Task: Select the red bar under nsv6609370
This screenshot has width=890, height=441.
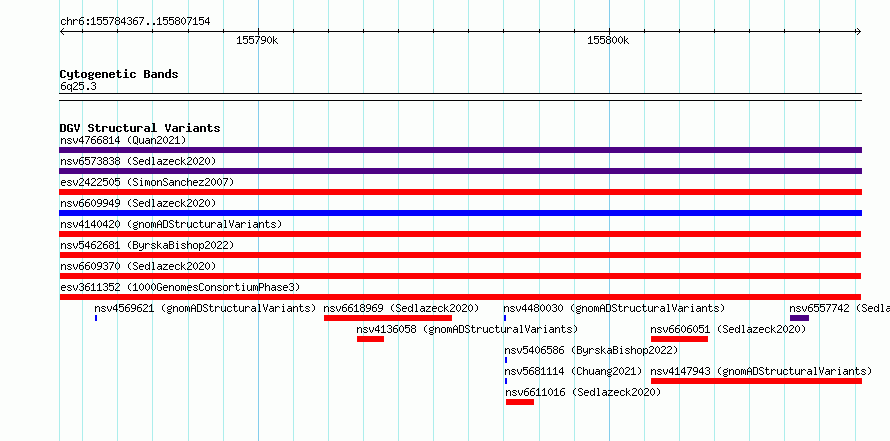Action: click(x=460, y=276)
